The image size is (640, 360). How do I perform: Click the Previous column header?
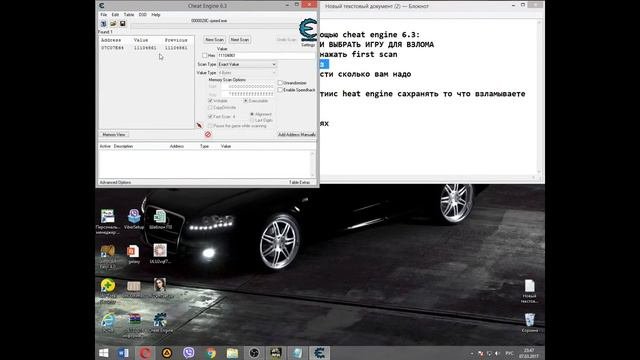click(x=176, y=40)
